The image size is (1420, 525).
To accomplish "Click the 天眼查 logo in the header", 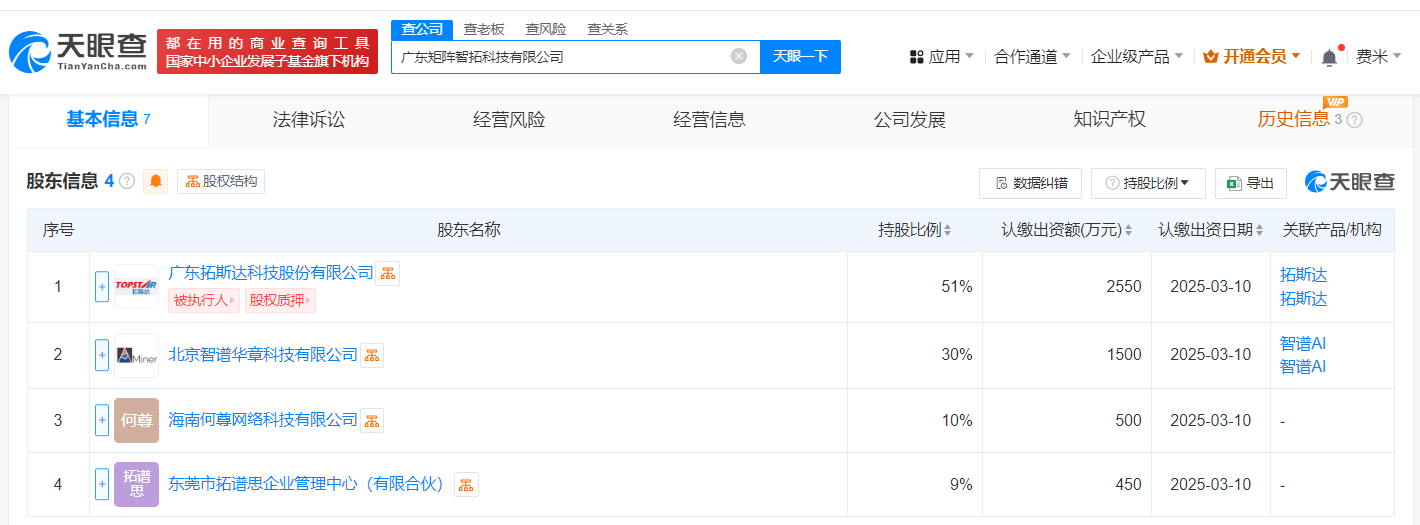I will (78, 50).
